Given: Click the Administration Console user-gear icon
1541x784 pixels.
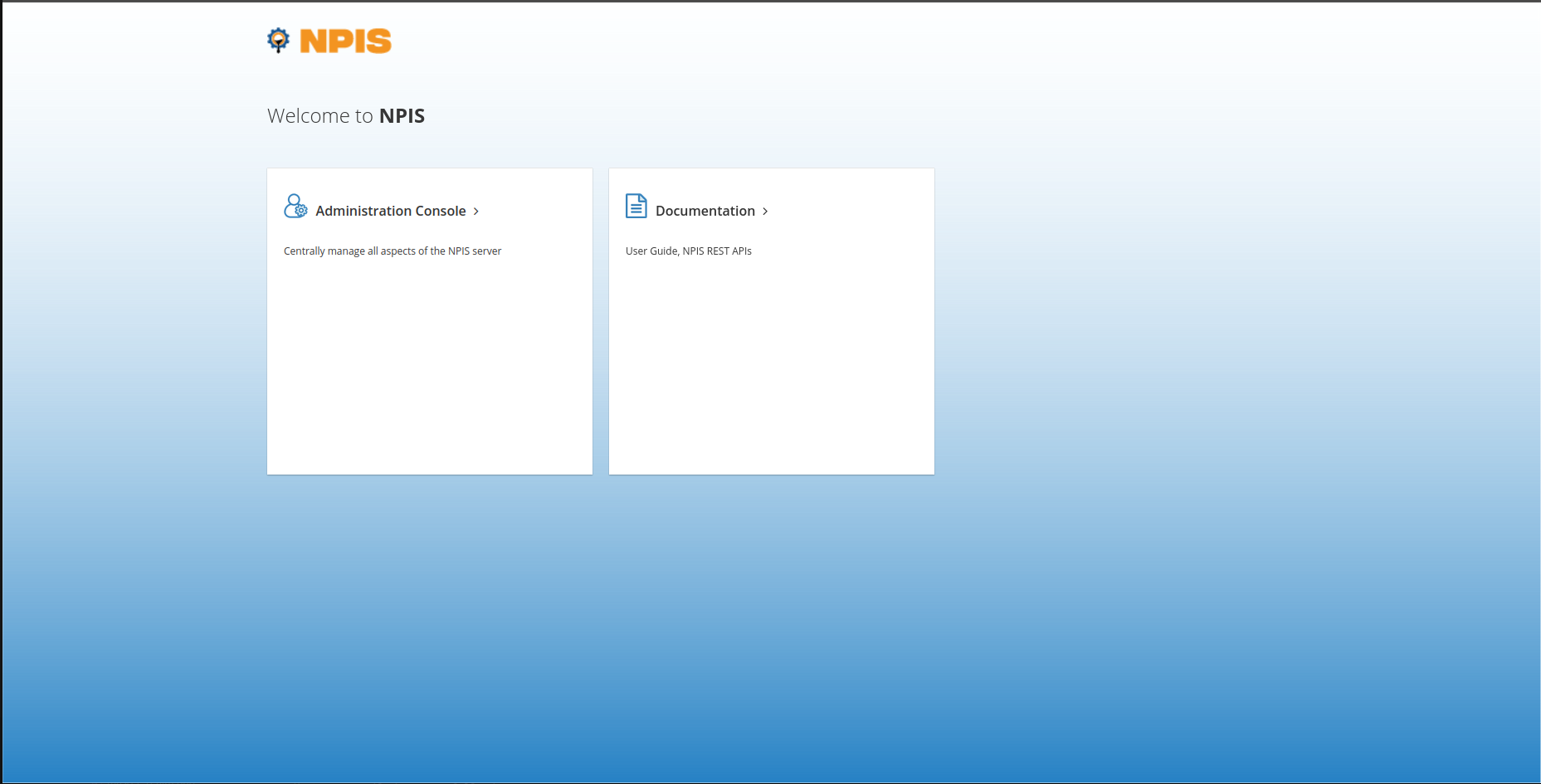Looking at the screenshot, I should coord(295,207).
